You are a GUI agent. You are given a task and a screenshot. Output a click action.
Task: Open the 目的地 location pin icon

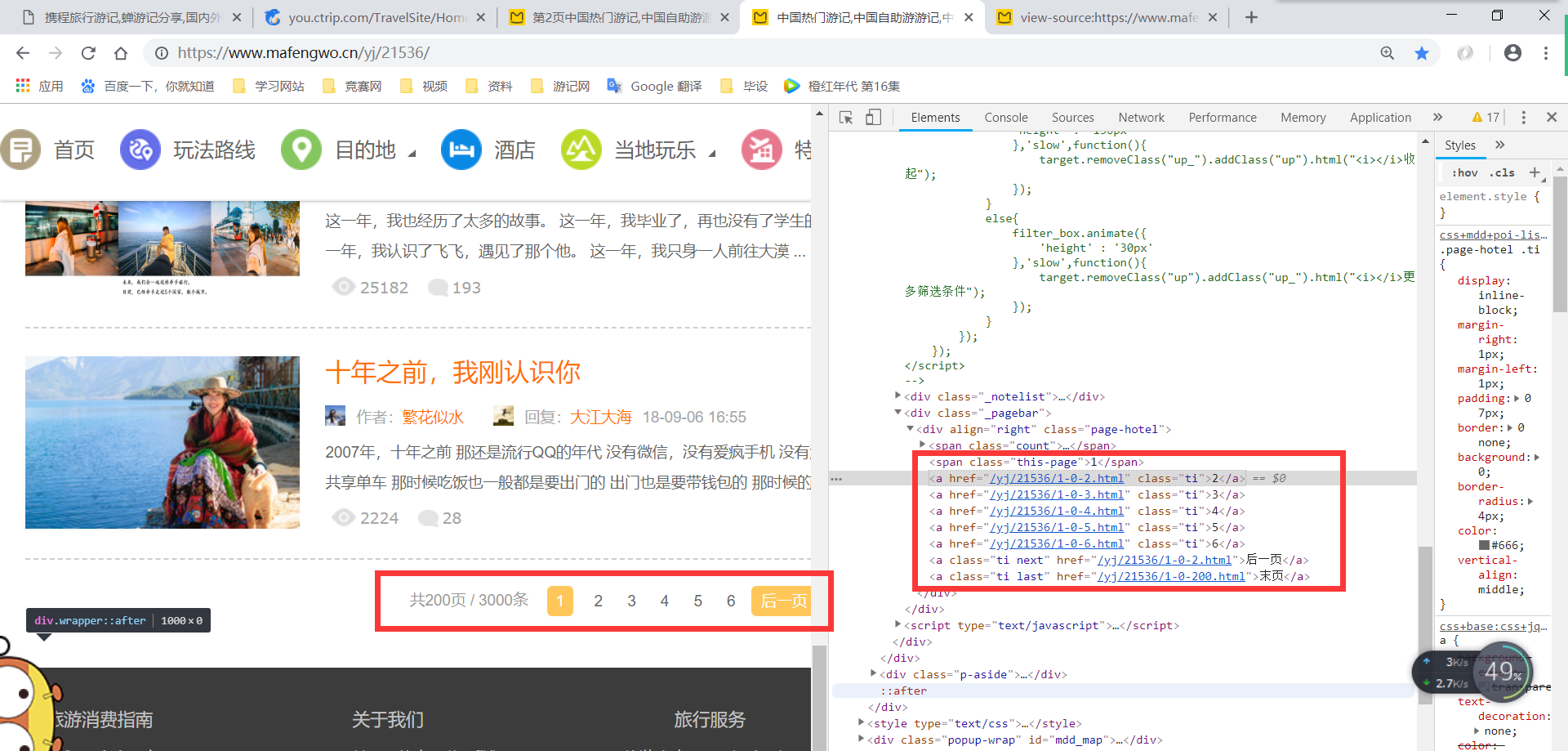[x=301, y=150]
